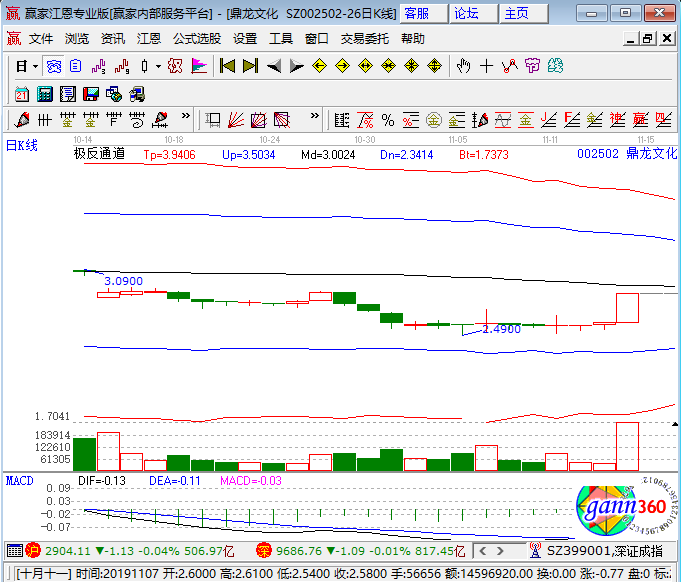681x582 pixels.
Task: Click the time-line tool with F
Action: [x=114, y=120]
